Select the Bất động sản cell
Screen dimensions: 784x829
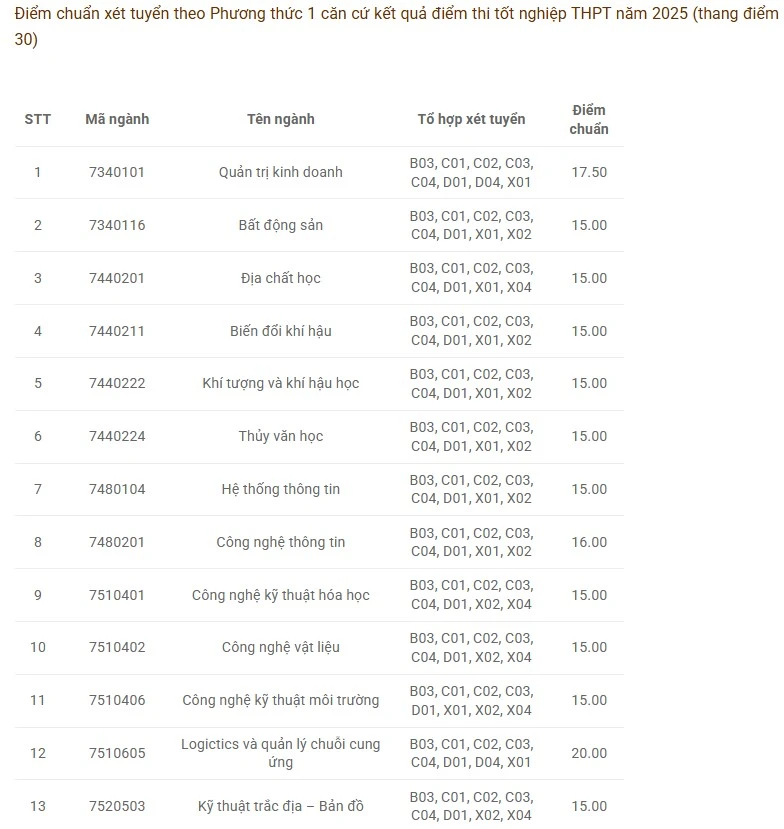(x=281, y=225)
